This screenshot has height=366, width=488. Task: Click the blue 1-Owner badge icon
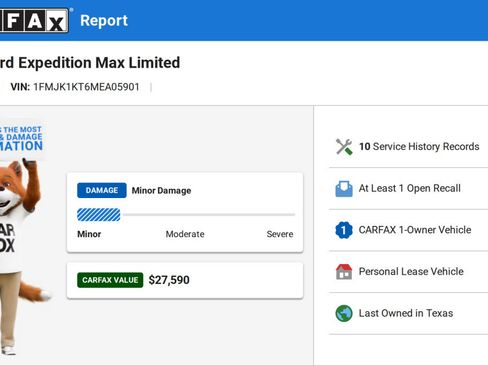click(344, 230)
